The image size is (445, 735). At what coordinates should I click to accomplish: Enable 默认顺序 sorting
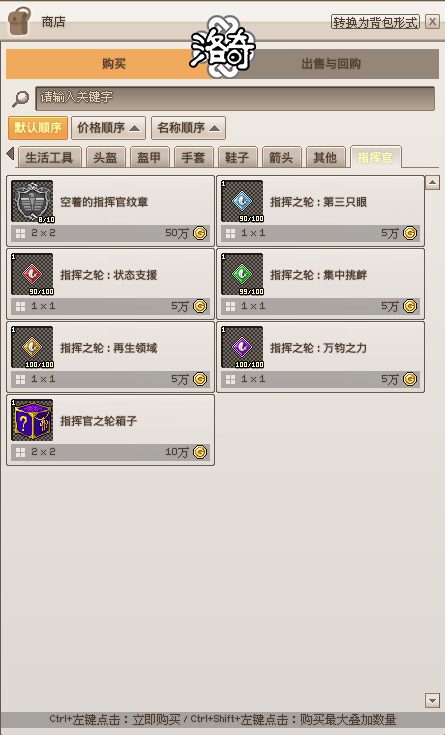click(x=38, y=128)
